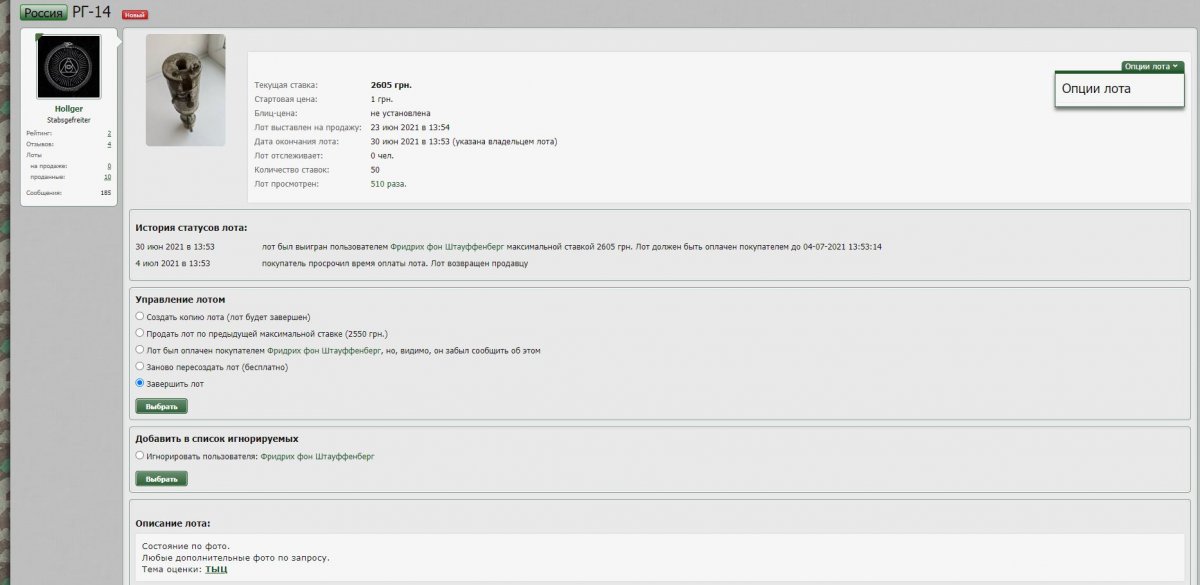Viewport: 1200px width, 585px height.
Task: Select 'Создать копию лота' radio option
Action: click(x=140, y=316)
